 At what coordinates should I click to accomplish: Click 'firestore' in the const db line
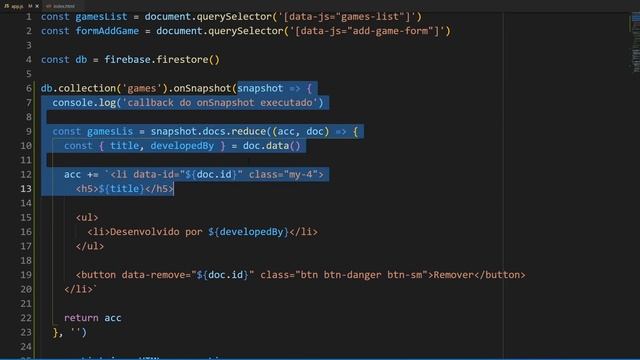pyautogui.click(x=182, y=60)
